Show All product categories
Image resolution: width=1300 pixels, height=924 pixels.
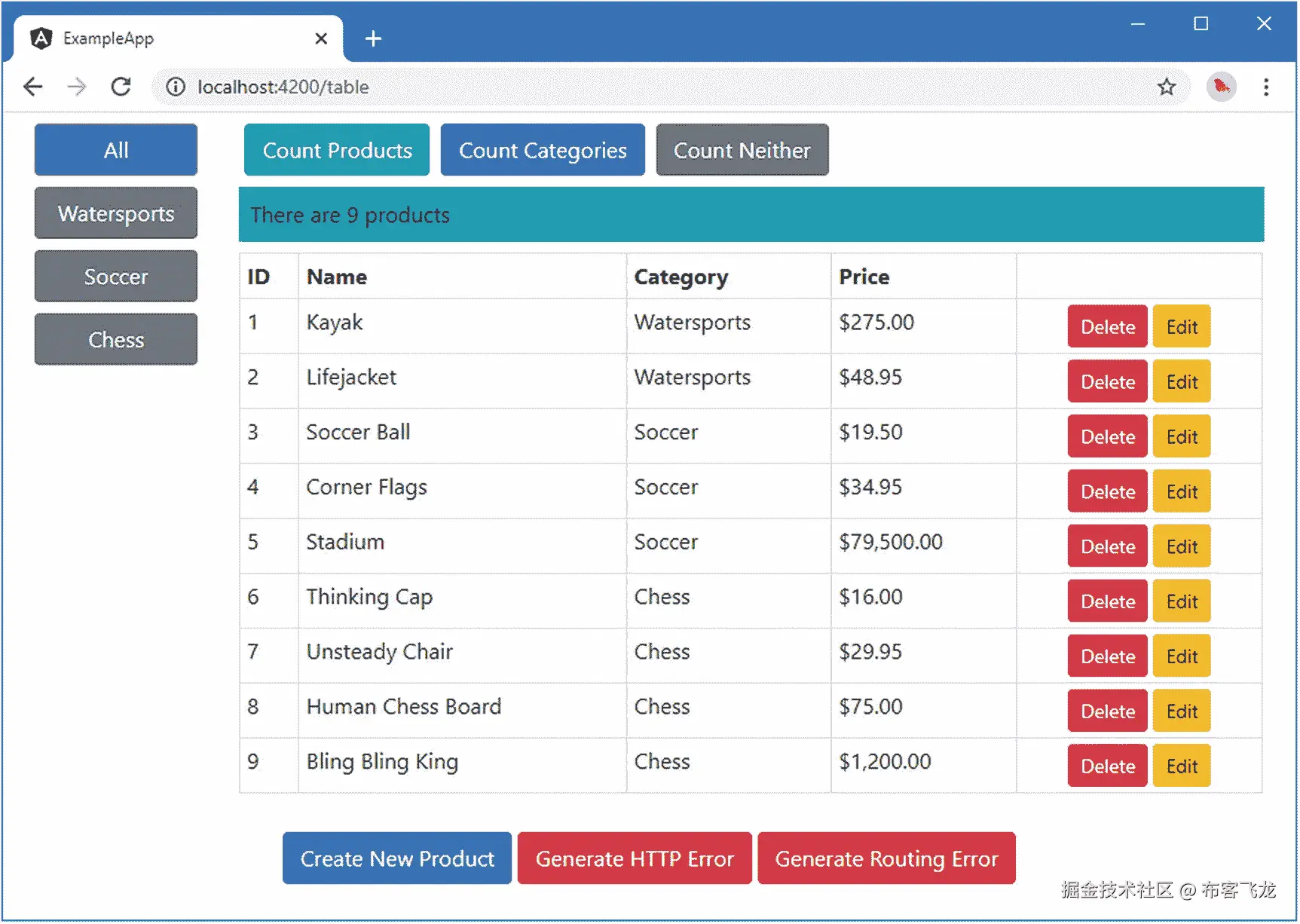(116, 150)
